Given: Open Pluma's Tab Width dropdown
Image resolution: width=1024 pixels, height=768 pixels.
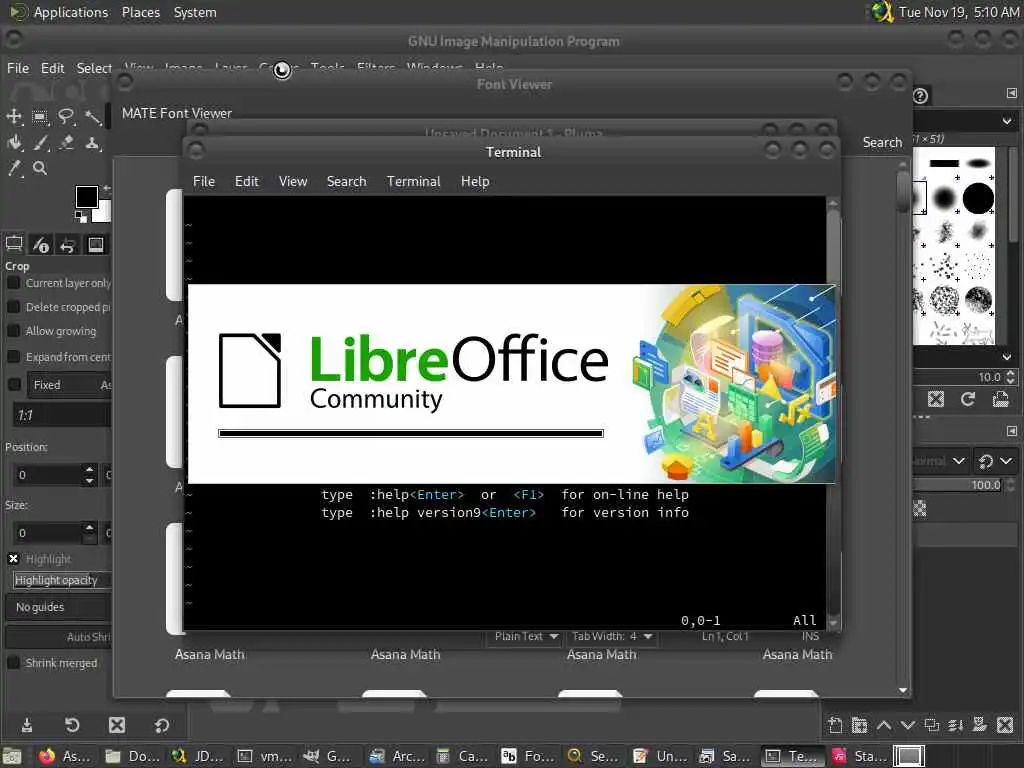Looking at the screenshot, I should pos(611,636).
